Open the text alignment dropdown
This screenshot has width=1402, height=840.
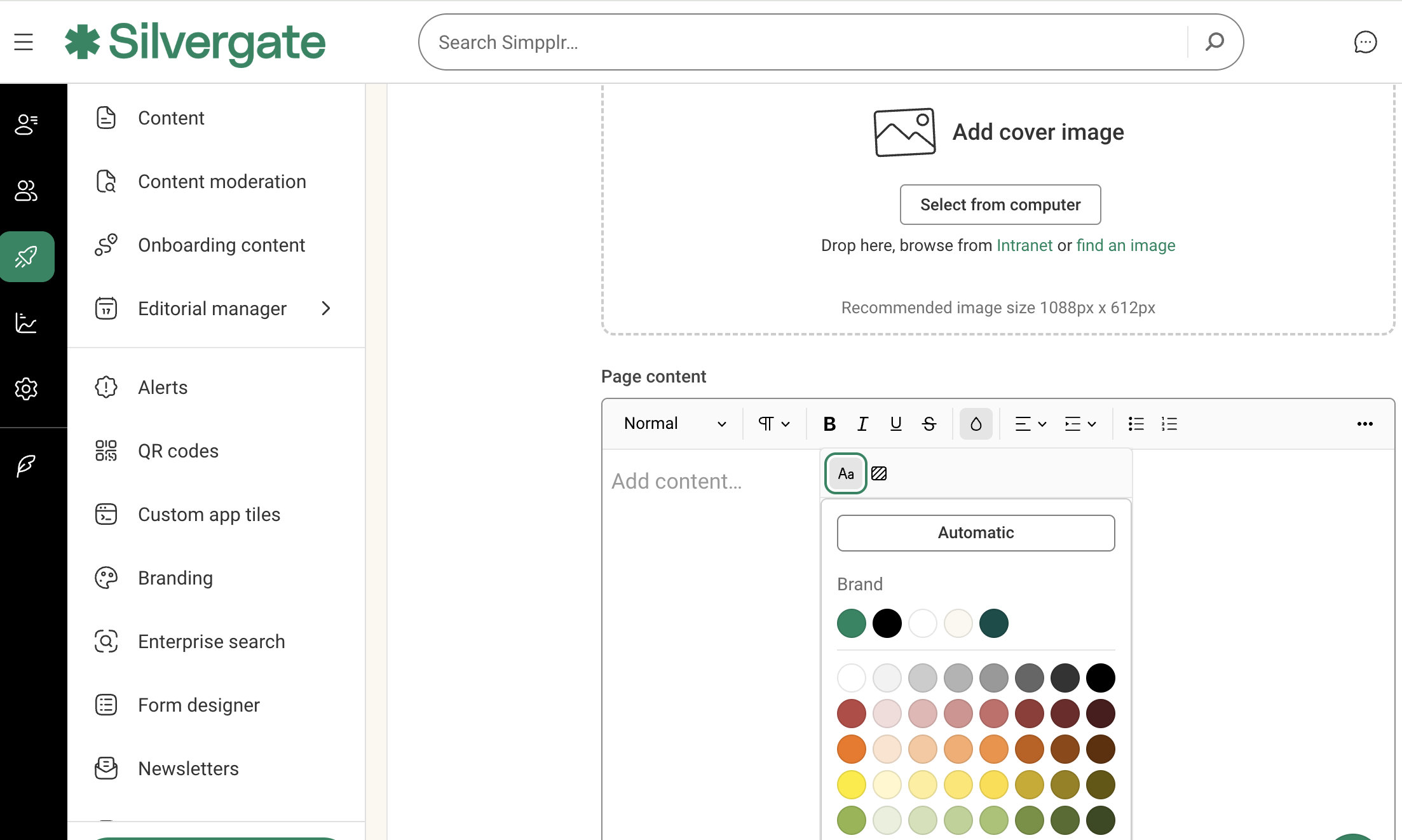1030,424
